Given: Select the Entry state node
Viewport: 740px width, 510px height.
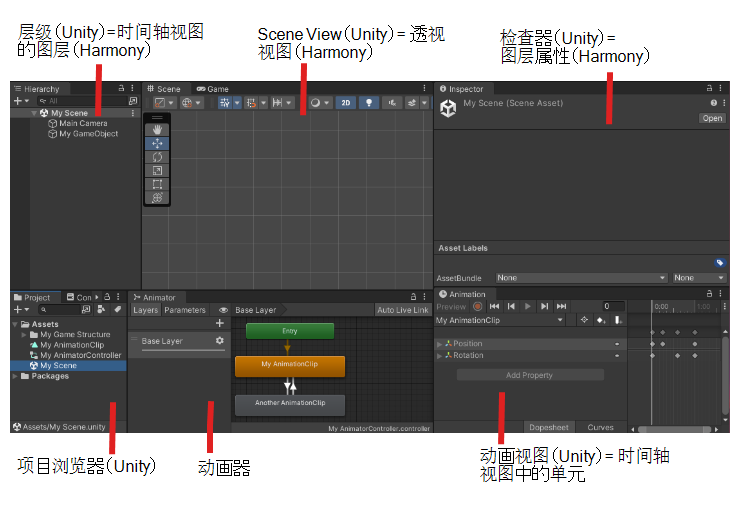Looking at the screenshot, I should click(x=290, y=331).
